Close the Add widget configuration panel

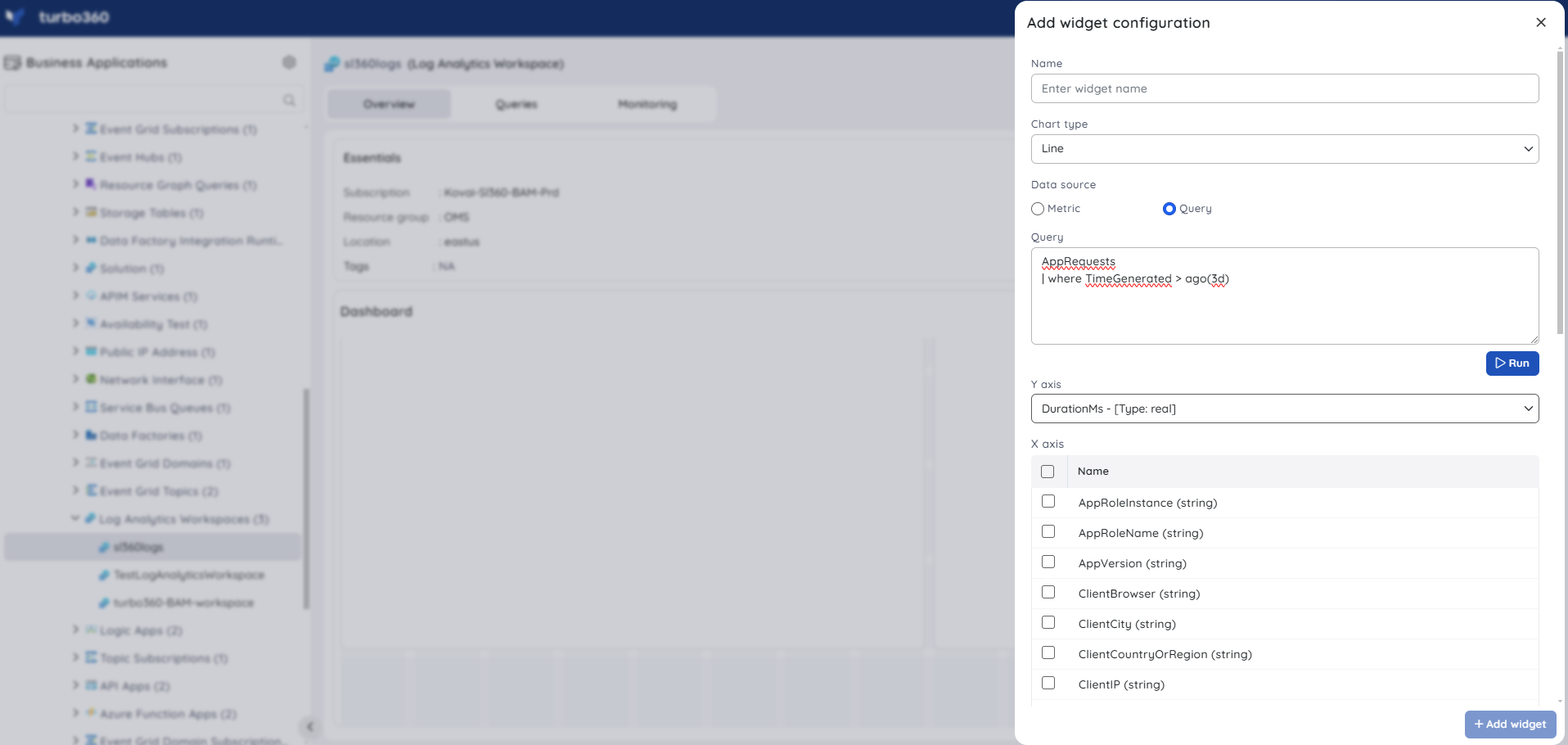click(x=1541, y=23)
